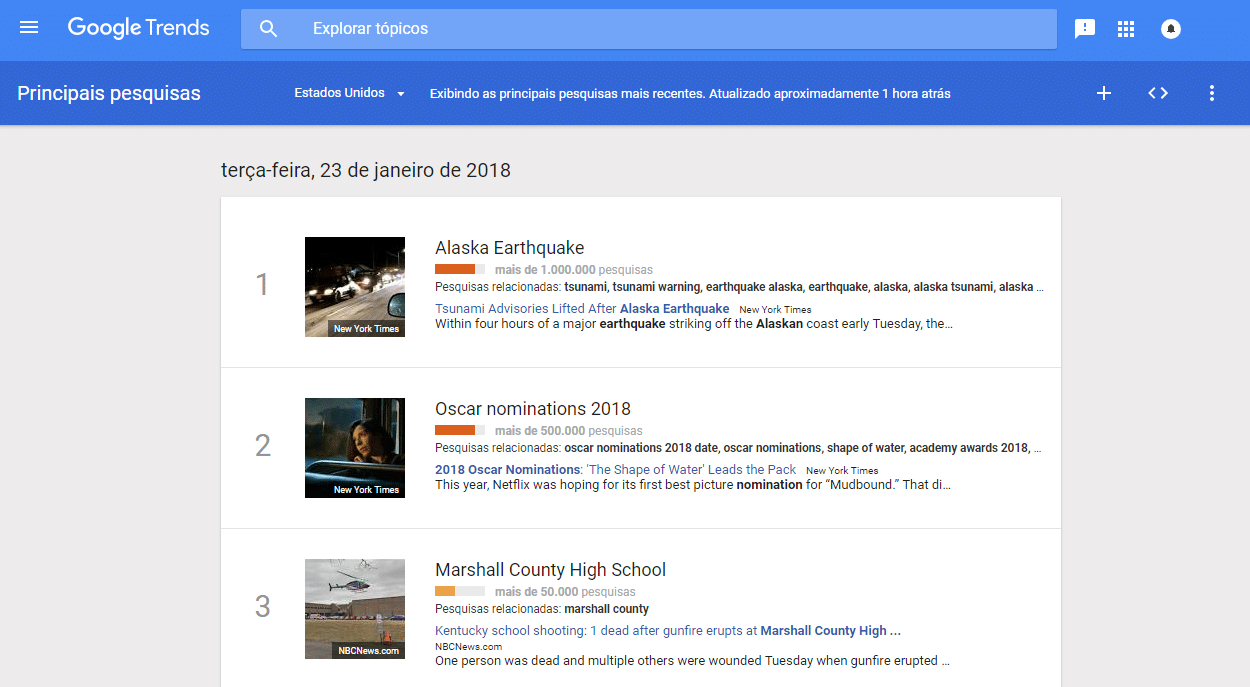Open the account notifications avatar

[1171, 29]
